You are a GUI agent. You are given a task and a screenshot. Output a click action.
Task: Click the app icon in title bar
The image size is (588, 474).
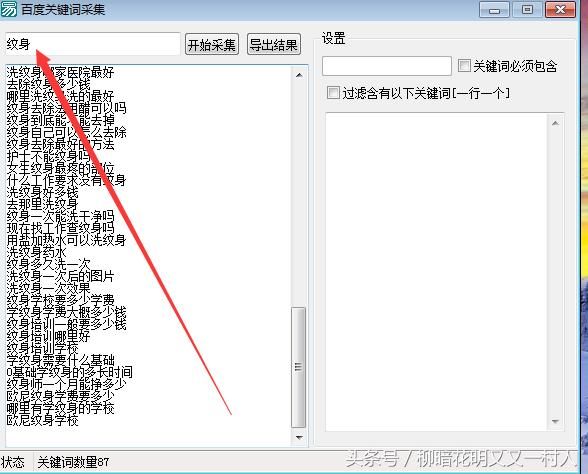tap(8, 9)
